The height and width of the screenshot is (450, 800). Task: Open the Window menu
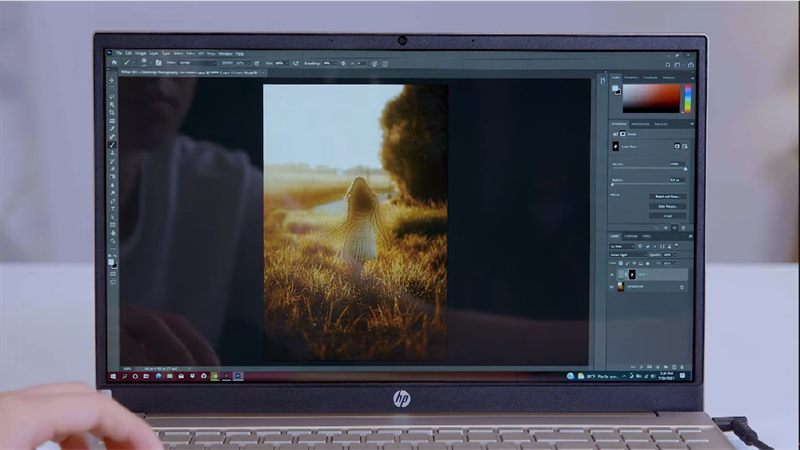pos(225,54)
